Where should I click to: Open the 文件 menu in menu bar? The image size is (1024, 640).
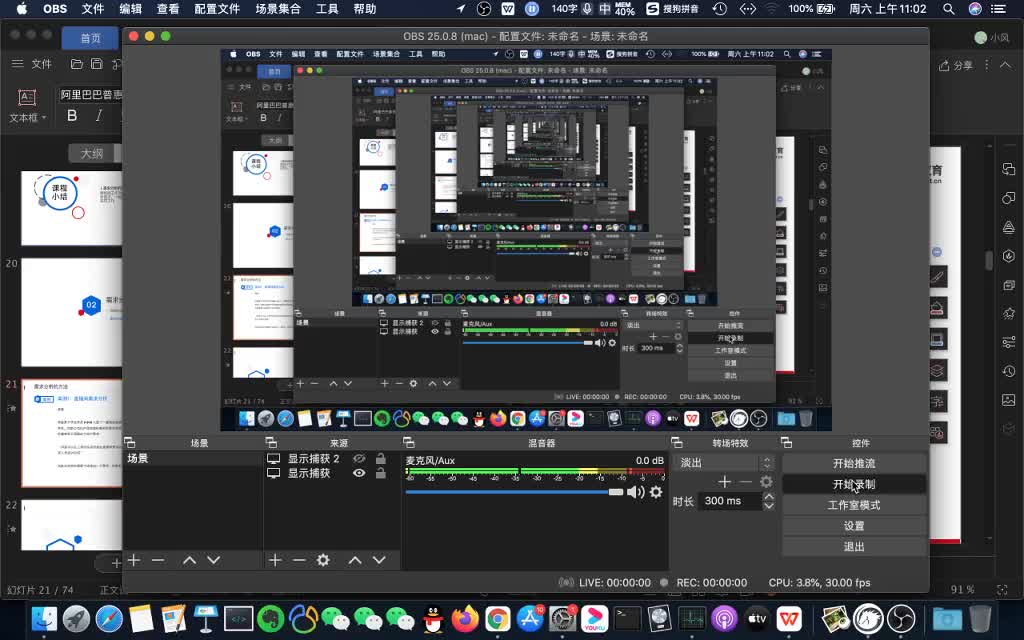point(93,9)
